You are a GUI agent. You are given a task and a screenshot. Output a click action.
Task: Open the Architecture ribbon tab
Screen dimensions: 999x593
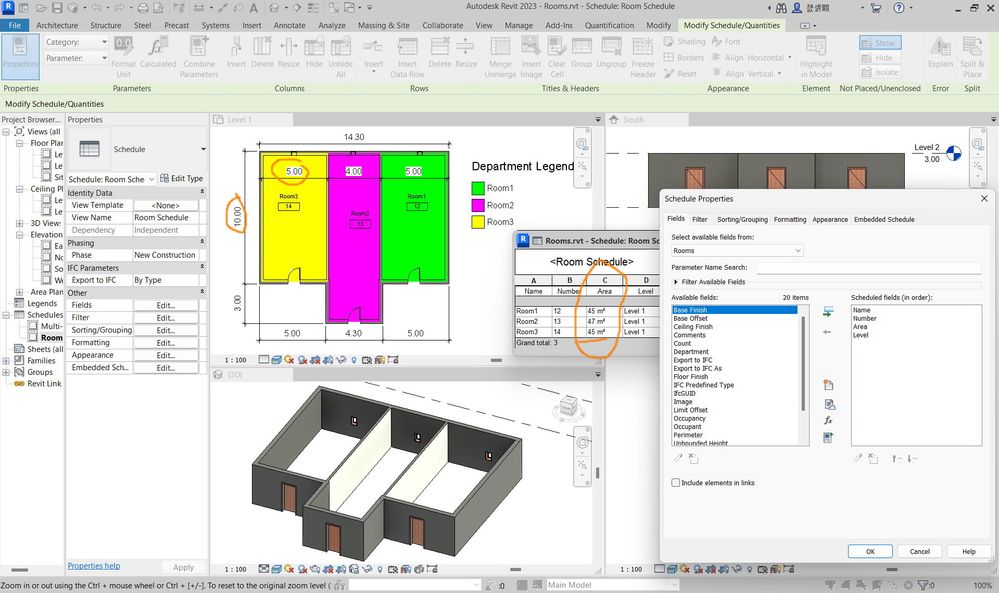[x=57, y=25]
